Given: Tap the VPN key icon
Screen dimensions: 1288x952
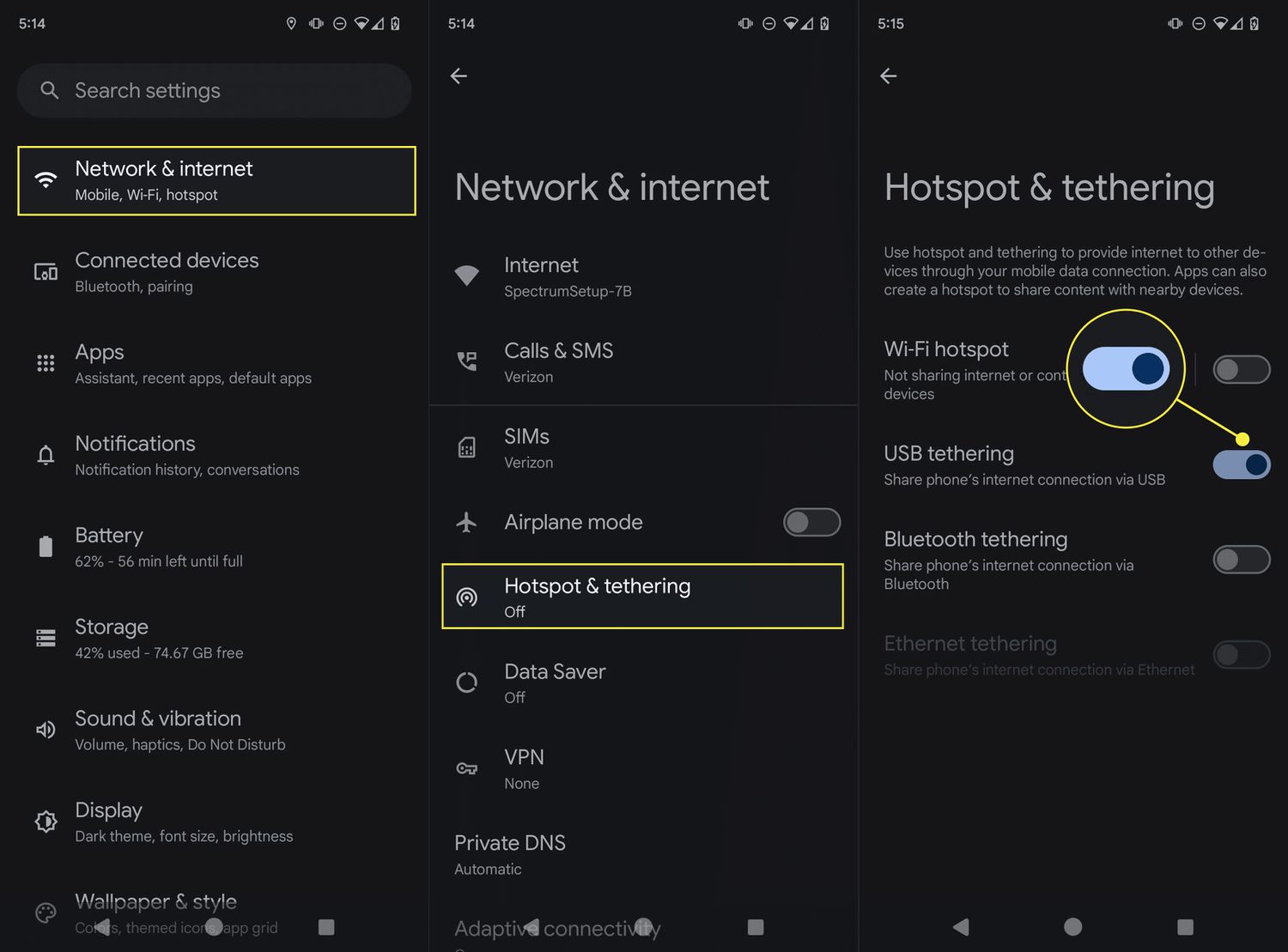Looking at the screenshot, I should coord(466,768).
